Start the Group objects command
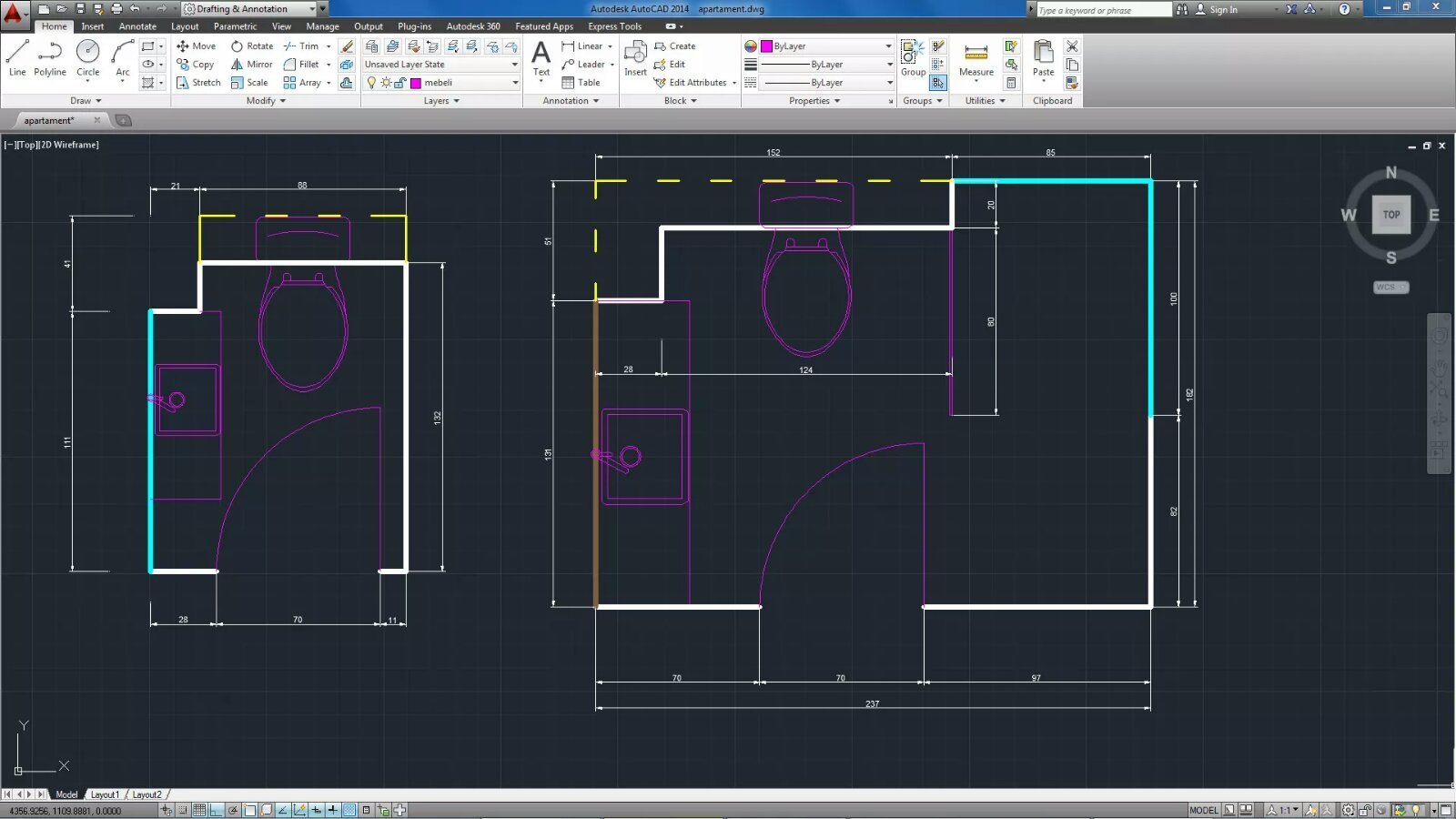Image resolution: width=1456 pixels, height=819 pixels. click(x=913, y=58)
